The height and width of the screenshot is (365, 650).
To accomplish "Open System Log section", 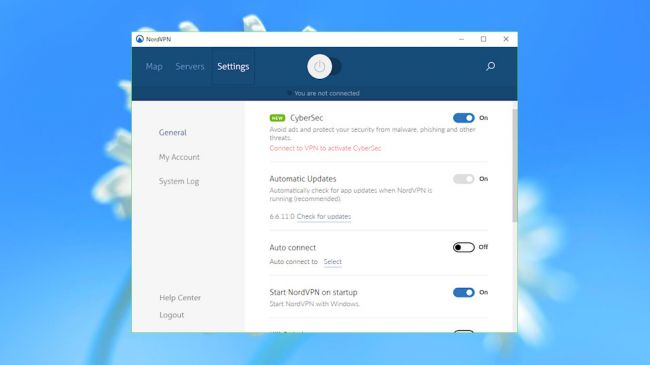I will (179, 181).
